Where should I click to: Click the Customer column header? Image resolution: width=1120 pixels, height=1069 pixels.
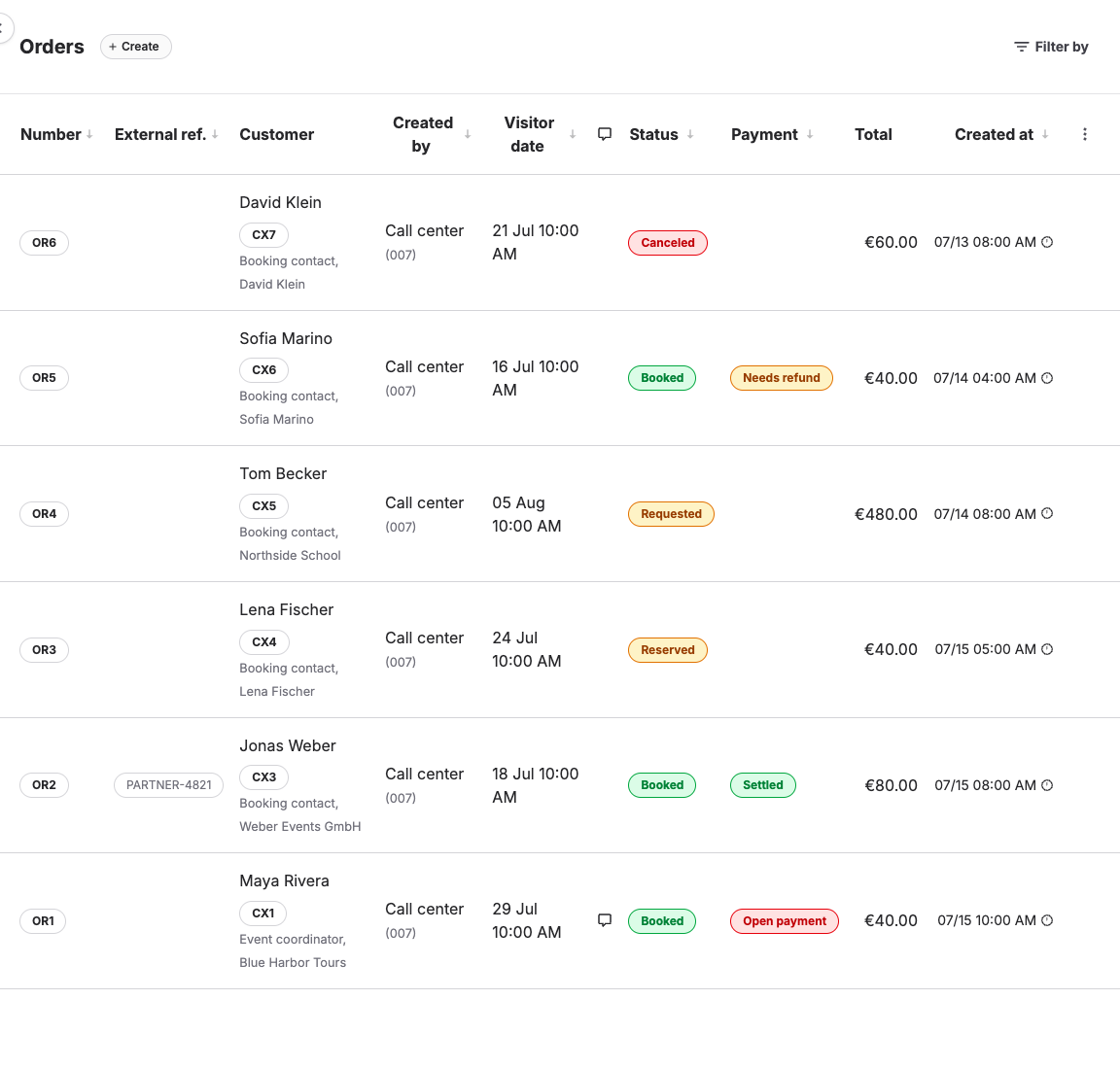coord(276,134)
